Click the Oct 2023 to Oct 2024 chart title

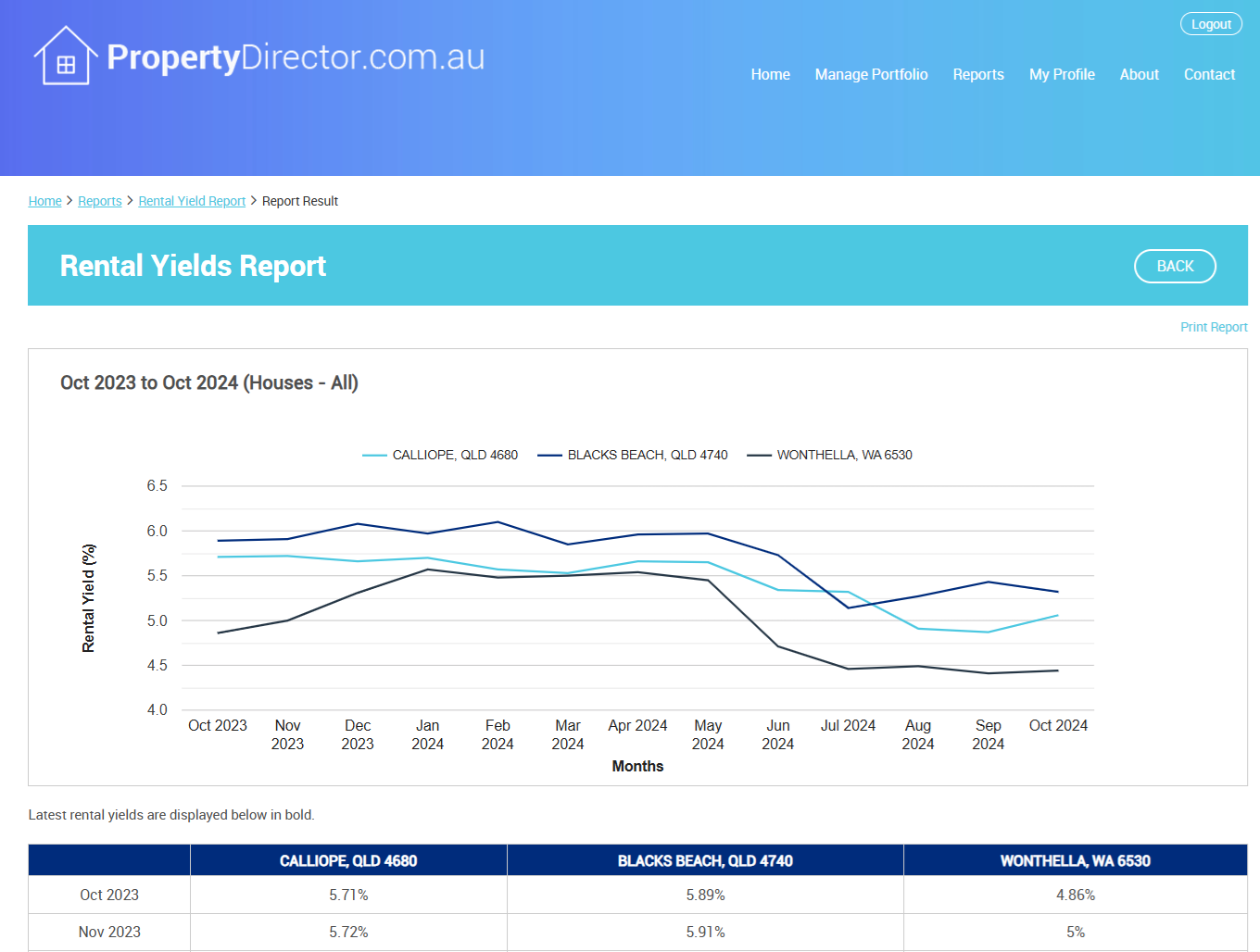coord(209,382)
